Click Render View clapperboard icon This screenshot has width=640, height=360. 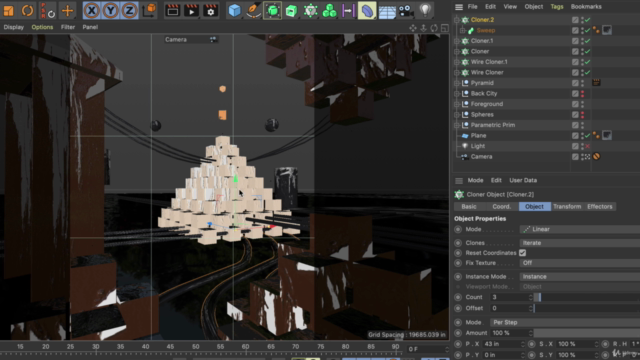172,10
